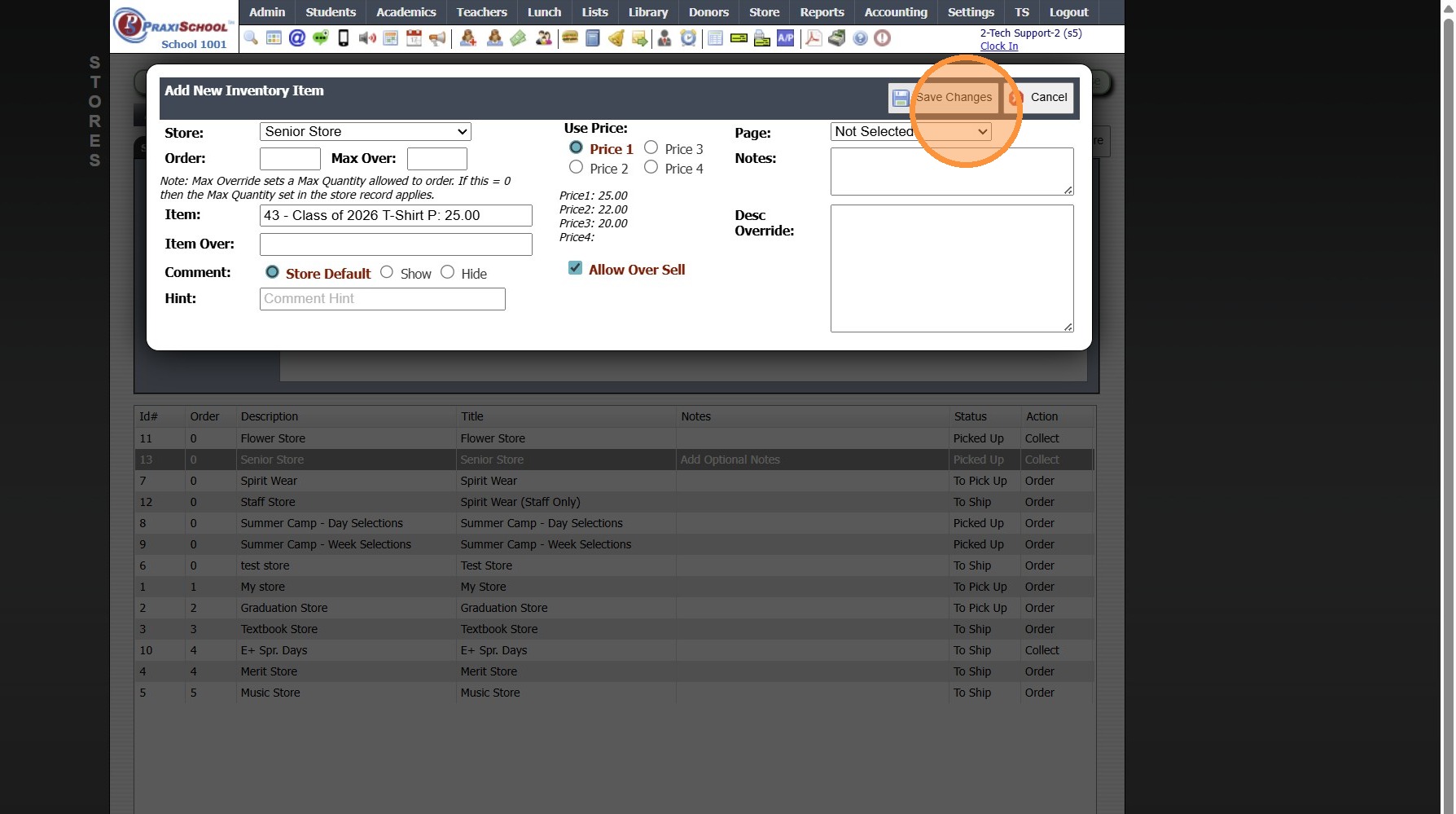Click the PraxiSchool logo
This screenshot has width=1456, height=814.
(172, 27)
